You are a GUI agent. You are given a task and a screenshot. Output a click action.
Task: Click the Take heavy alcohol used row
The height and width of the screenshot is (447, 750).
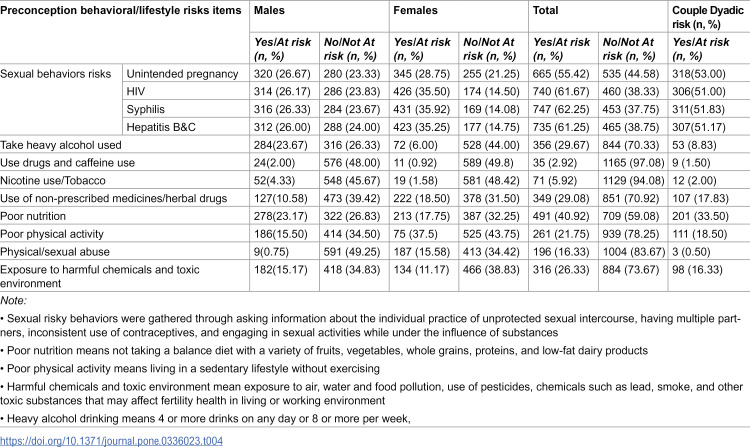tap(375, 145)
